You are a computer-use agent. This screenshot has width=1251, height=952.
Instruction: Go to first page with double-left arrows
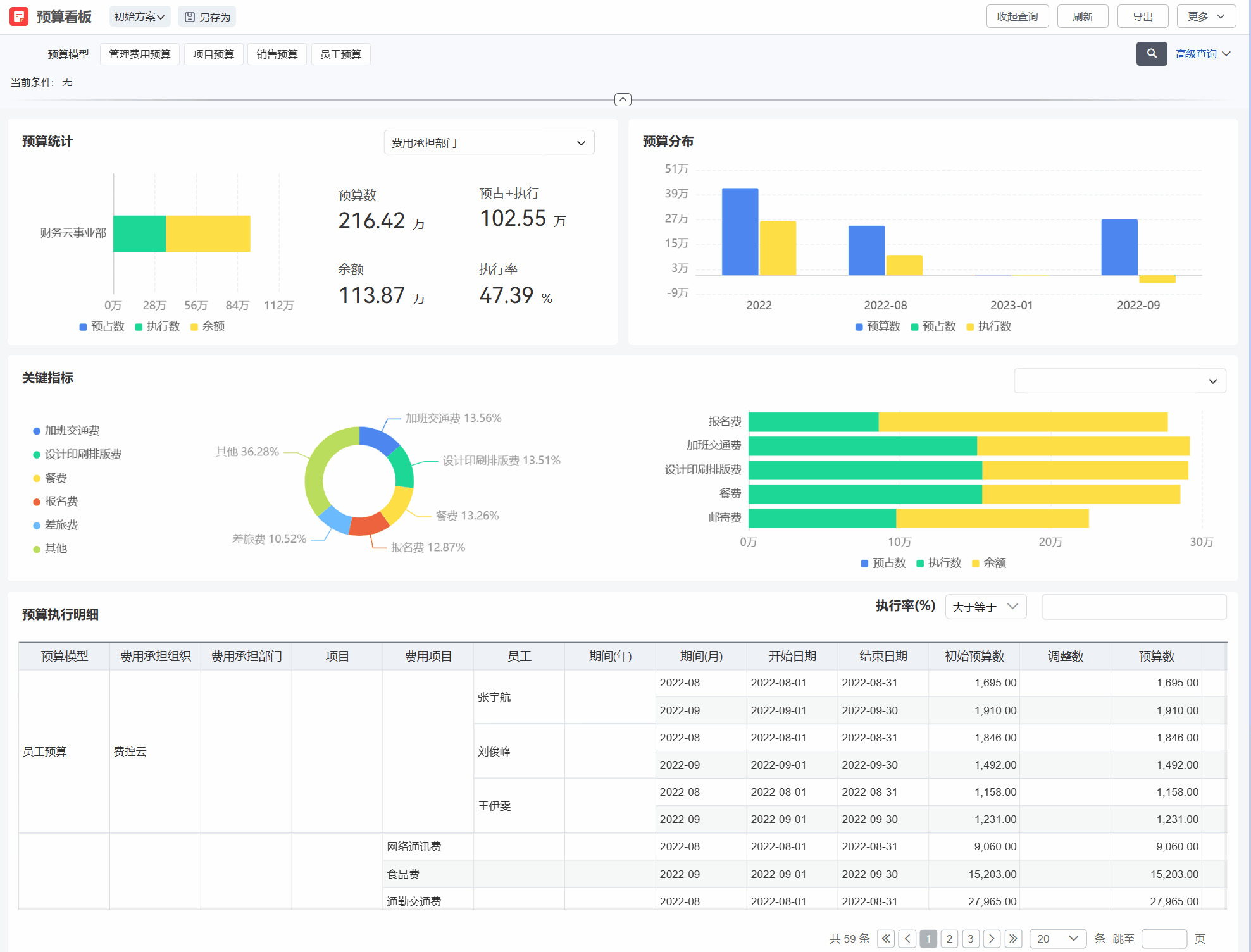point(886,939)
